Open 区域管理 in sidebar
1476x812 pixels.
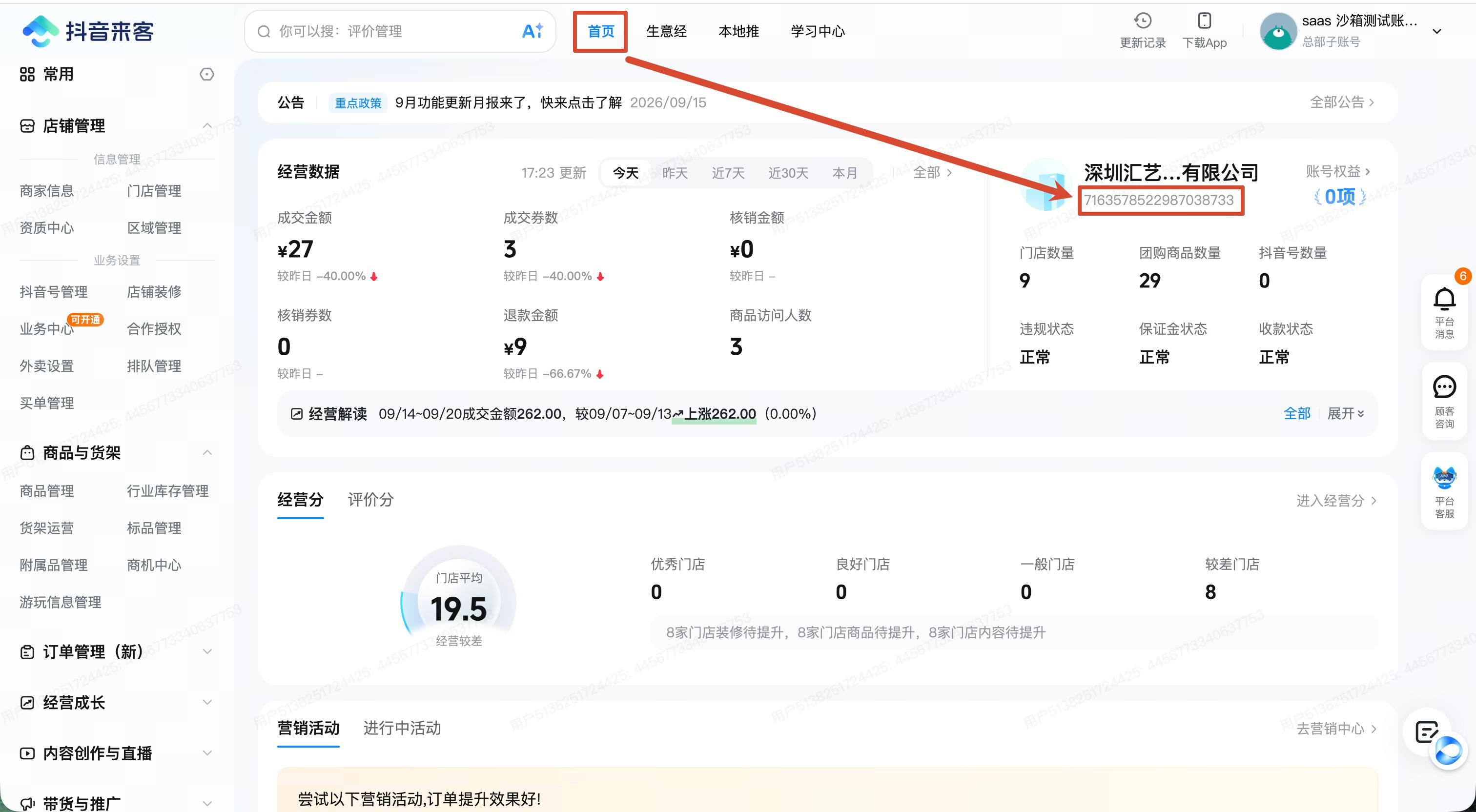[x=154, y=228]
